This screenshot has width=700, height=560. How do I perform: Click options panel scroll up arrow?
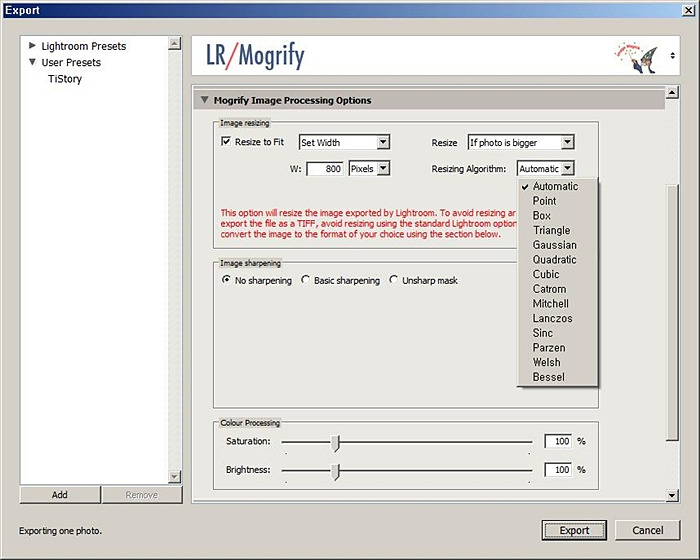pyautogui.click(x=672, y=92)
